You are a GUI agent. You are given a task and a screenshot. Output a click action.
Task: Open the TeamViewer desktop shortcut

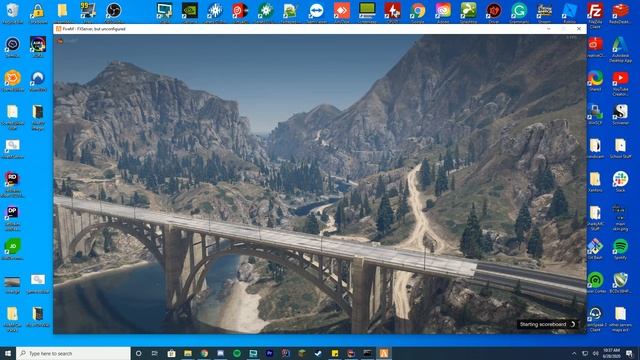point(316,11)
